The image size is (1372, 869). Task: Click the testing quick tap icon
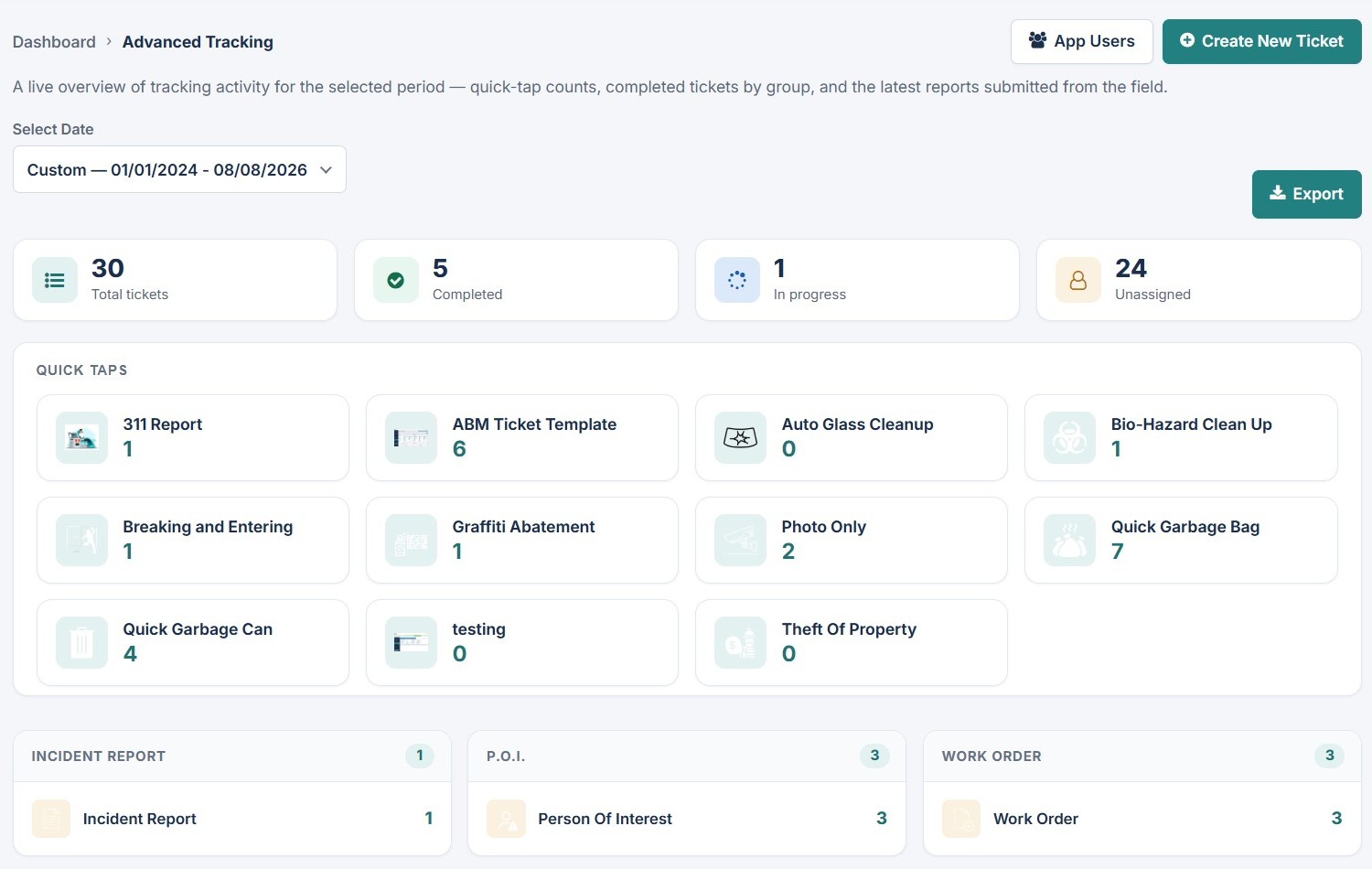coord(411,643)
